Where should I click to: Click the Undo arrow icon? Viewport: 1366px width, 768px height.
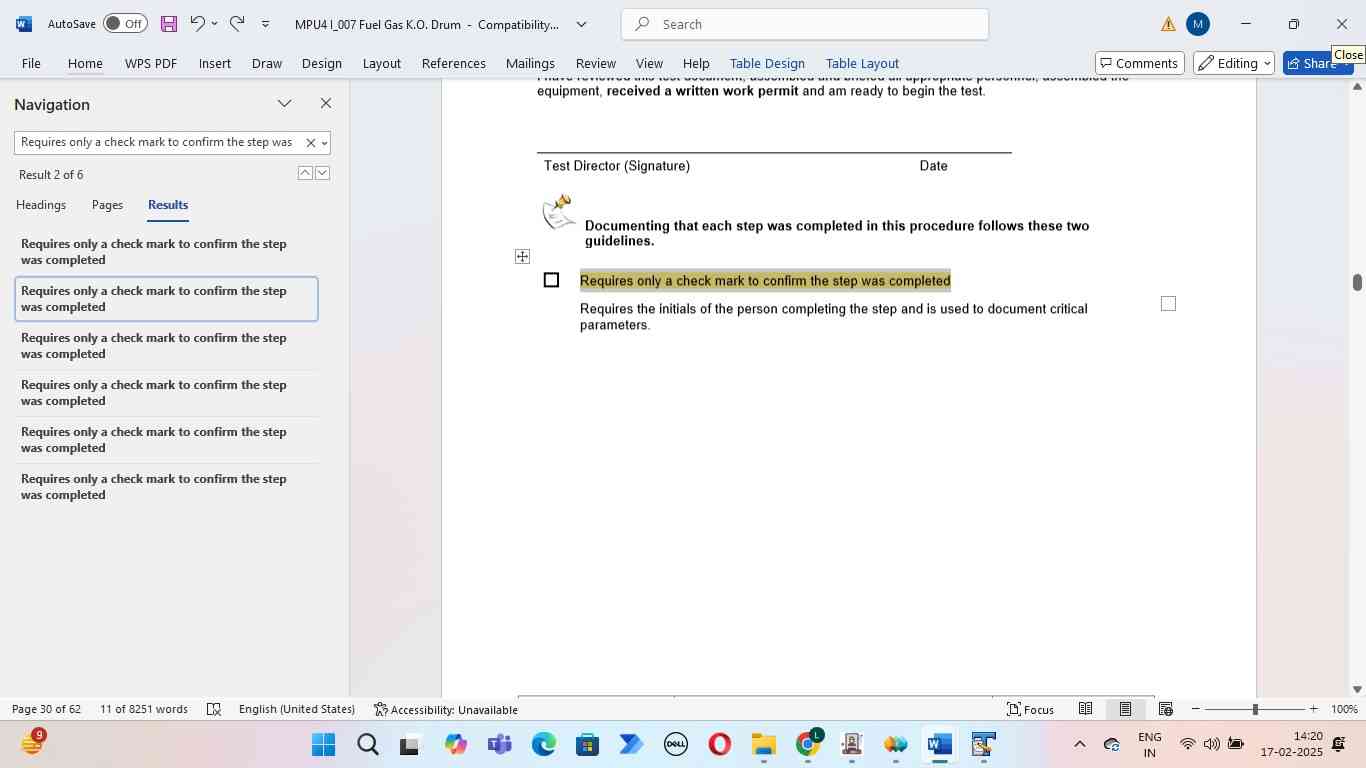197,24
